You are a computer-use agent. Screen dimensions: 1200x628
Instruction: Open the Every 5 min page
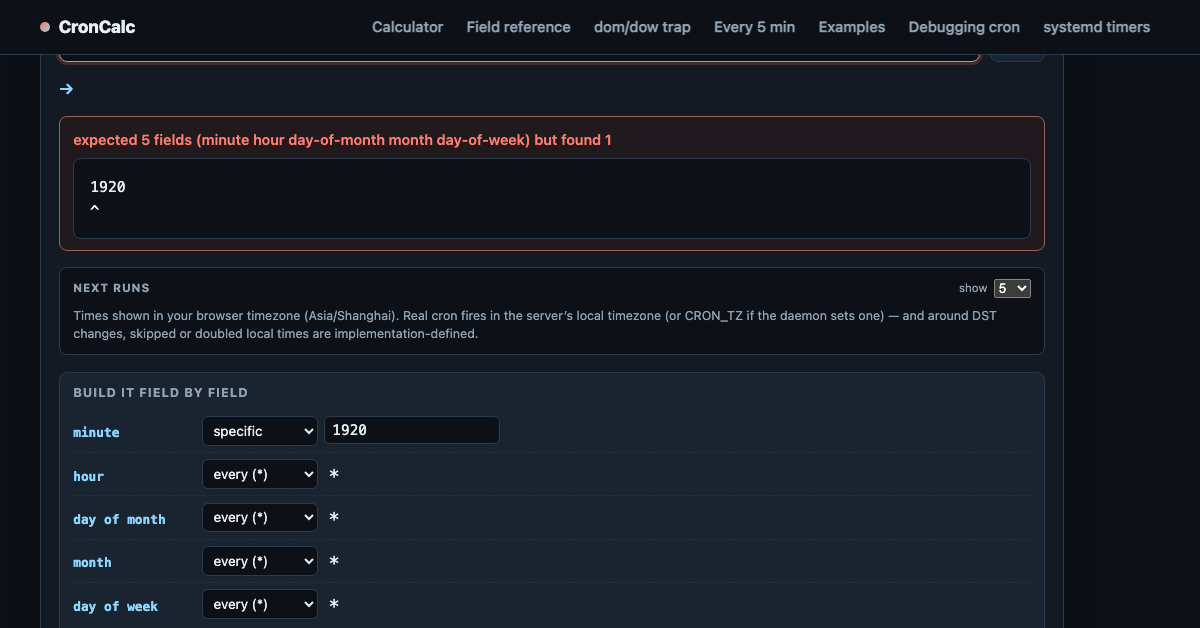coord(754,27)
